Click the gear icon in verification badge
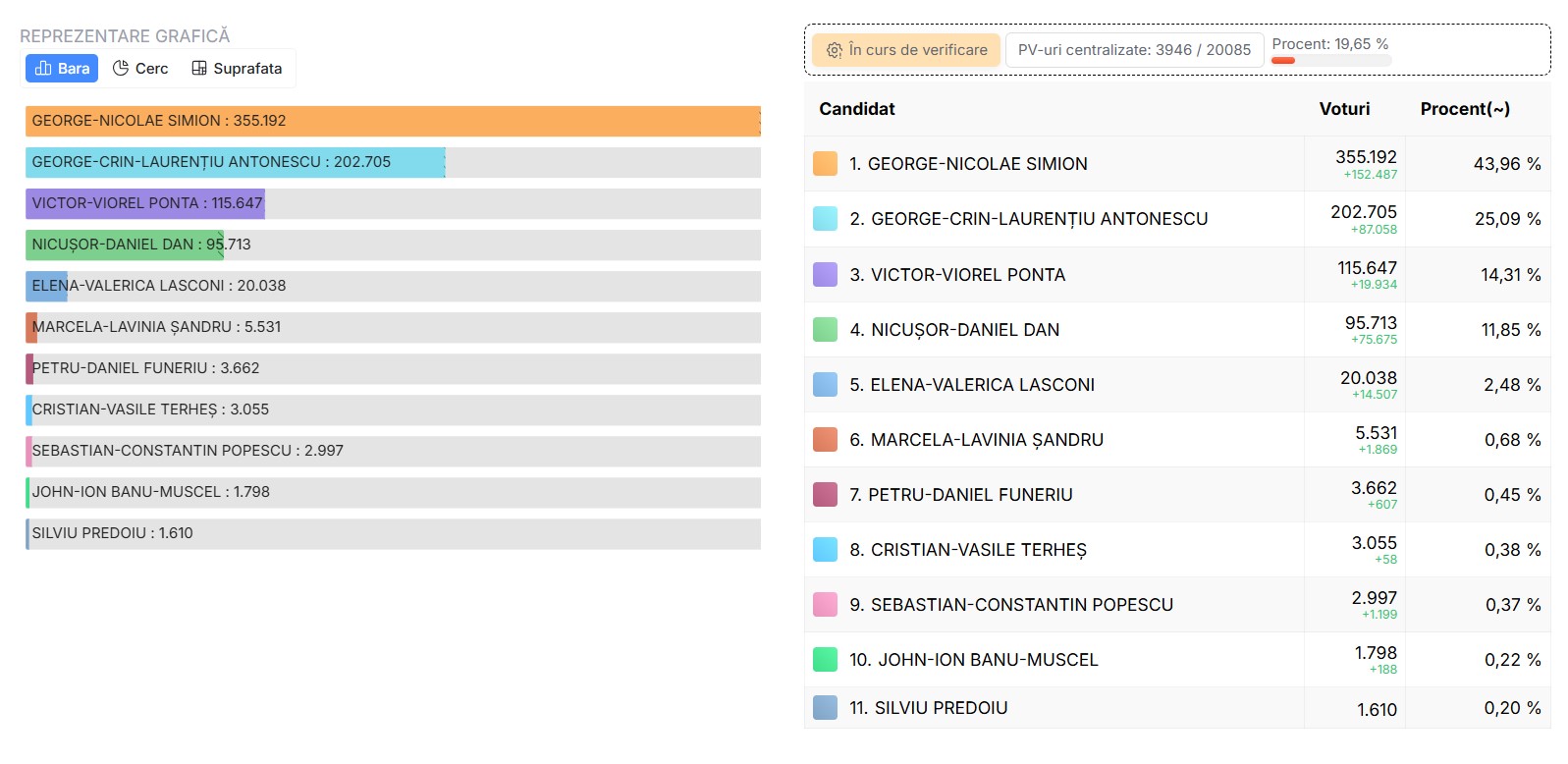 click(835, 50)
